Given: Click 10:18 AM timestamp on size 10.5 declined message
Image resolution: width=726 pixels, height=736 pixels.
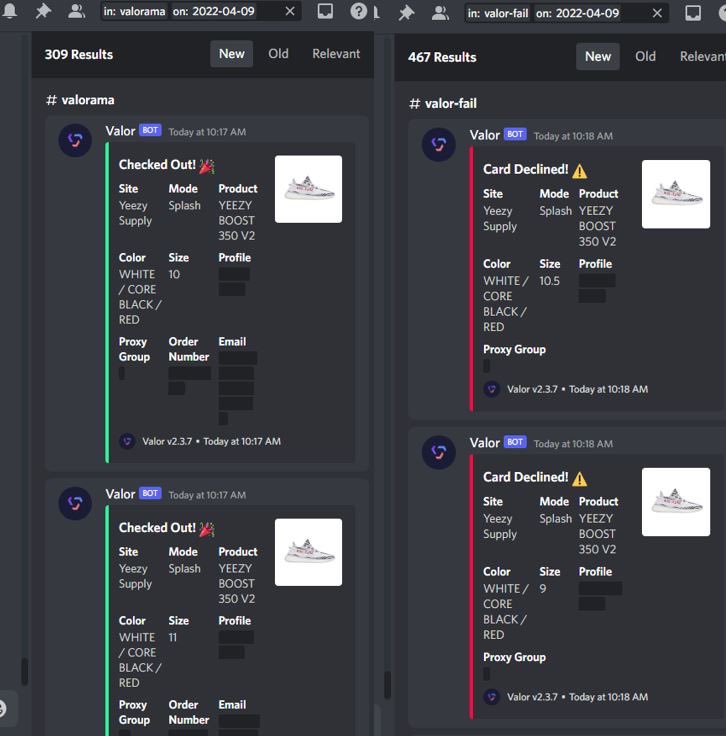Looking at the screenshot, I should pos(573,136).
